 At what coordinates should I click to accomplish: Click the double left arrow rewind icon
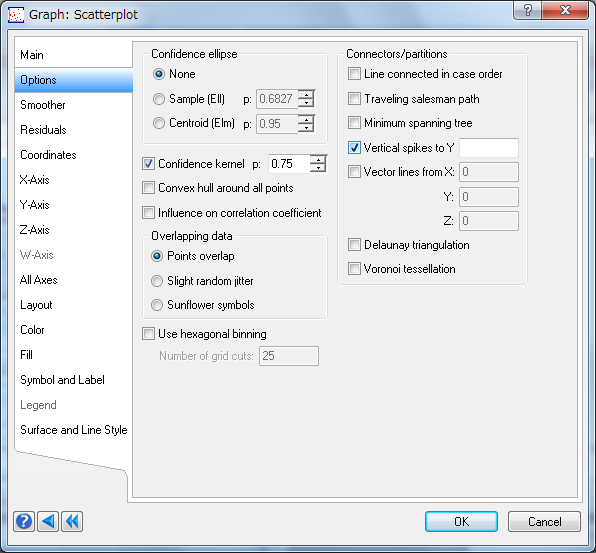click(72, 521)
